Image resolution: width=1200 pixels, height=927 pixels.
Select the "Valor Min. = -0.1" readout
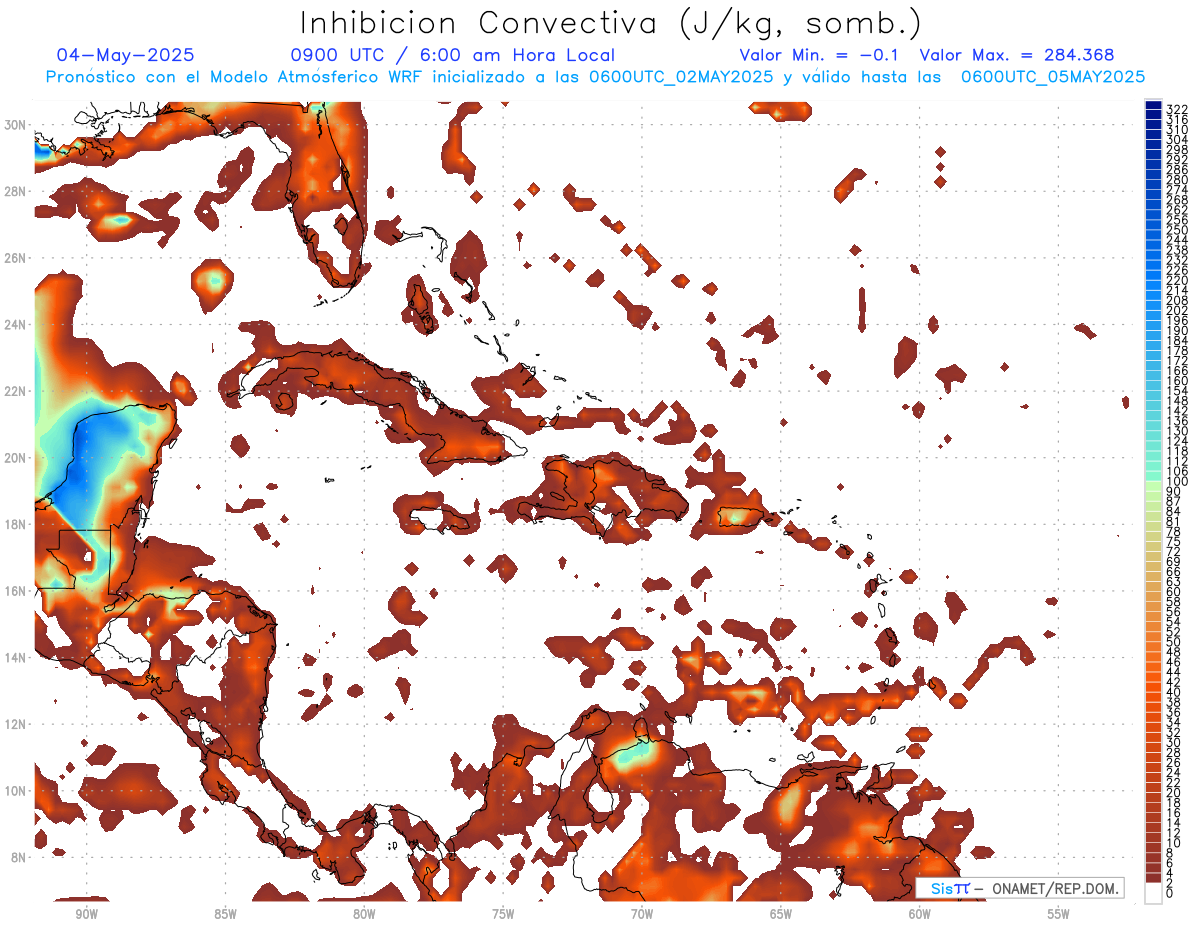pos(819,55)
